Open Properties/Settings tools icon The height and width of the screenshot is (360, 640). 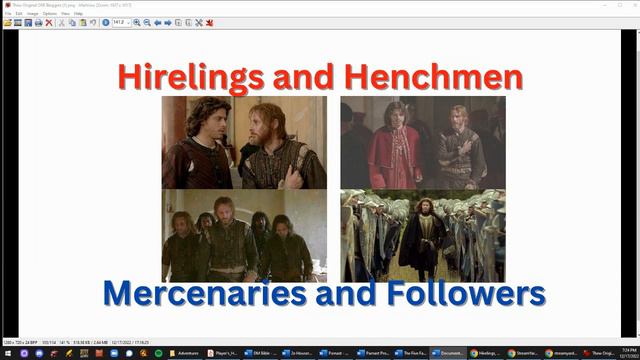199,23
